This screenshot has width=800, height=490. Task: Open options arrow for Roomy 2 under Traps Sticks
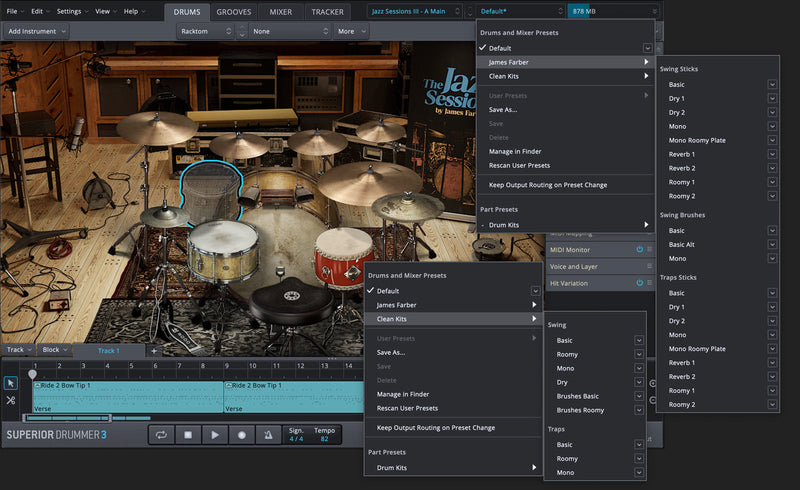point(772,404)
